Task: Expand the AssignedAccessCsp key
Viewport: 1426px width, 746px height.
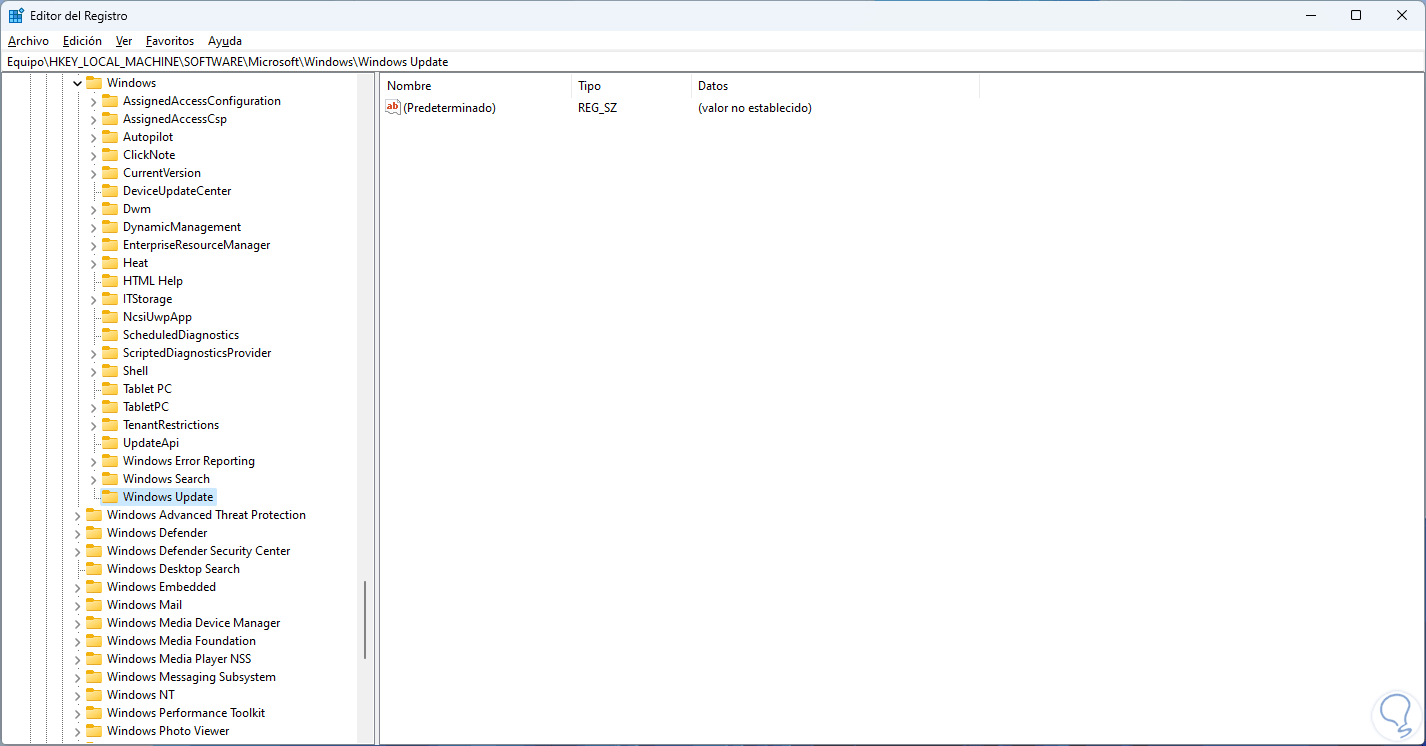Action: point(94,119)
